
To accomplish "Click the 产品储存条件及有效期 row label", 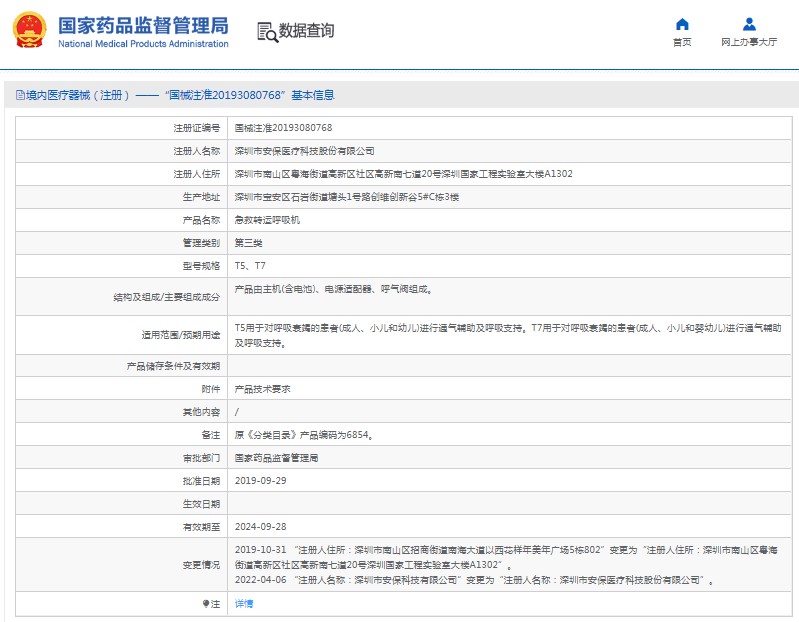I will coord(173,366).
